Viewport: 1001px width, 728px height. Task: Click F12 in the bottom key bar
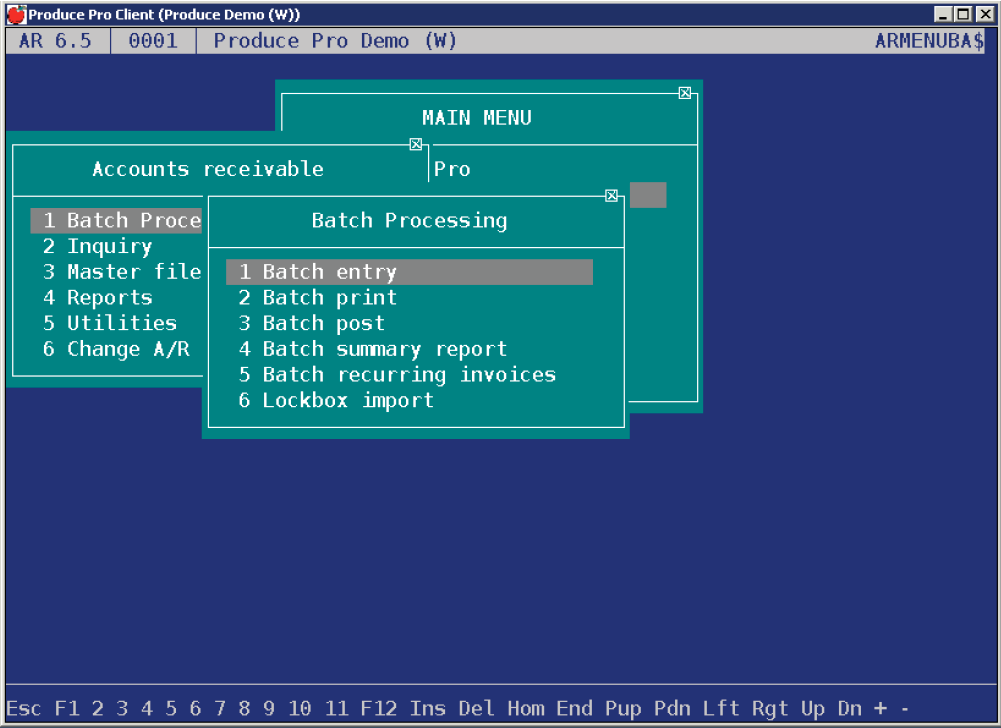point(379,708)
